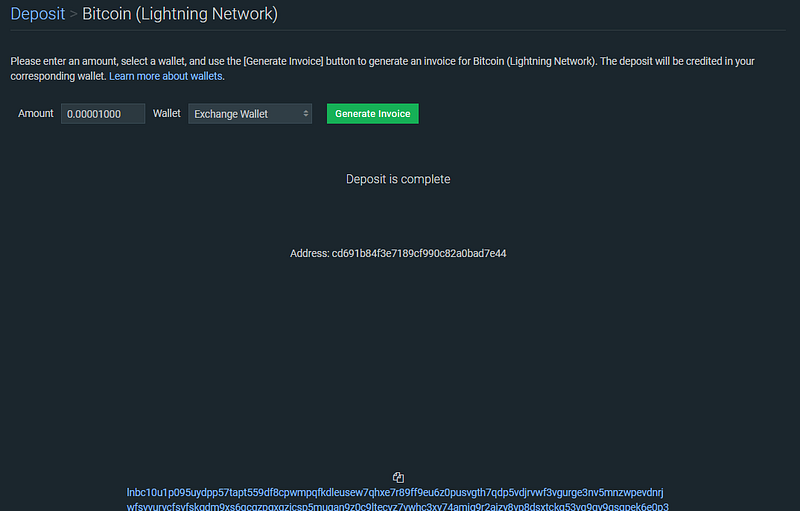Click the Generate Invoice button
The image size is (800, 511).
point(372,114)
